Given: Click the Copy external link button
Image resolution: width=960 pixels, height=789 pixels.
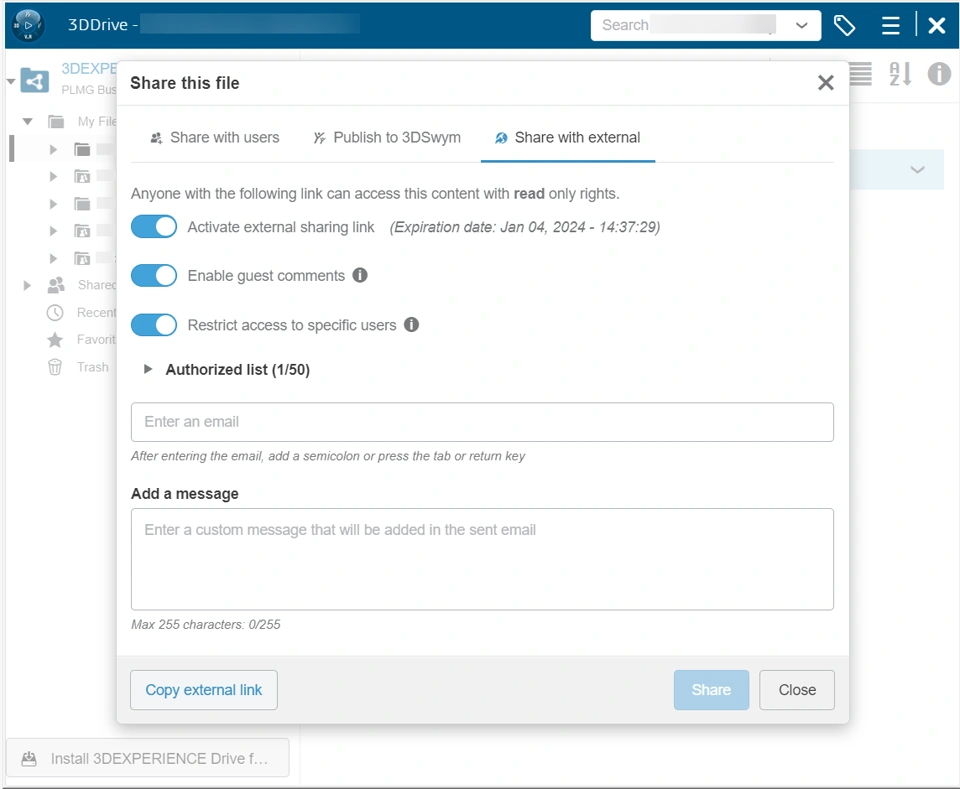Looking at the screenshot, I should click(204, 690).
